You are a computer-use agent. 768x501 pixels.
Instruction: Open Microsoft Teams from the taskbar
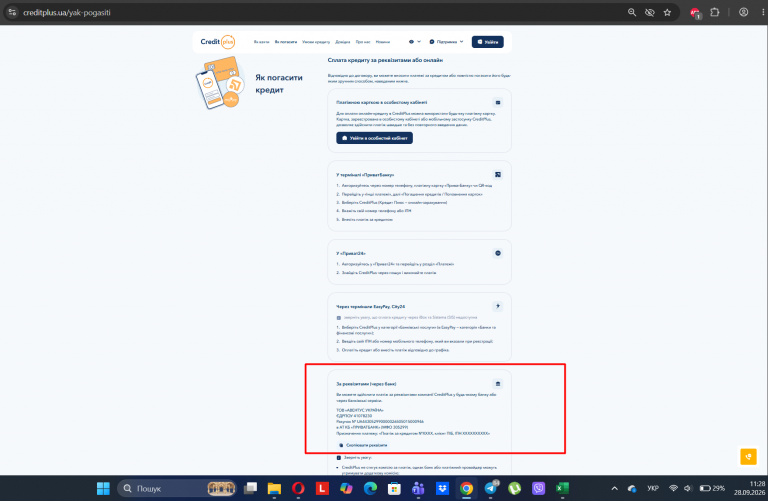pyautogui.click(x=418, y=488)
